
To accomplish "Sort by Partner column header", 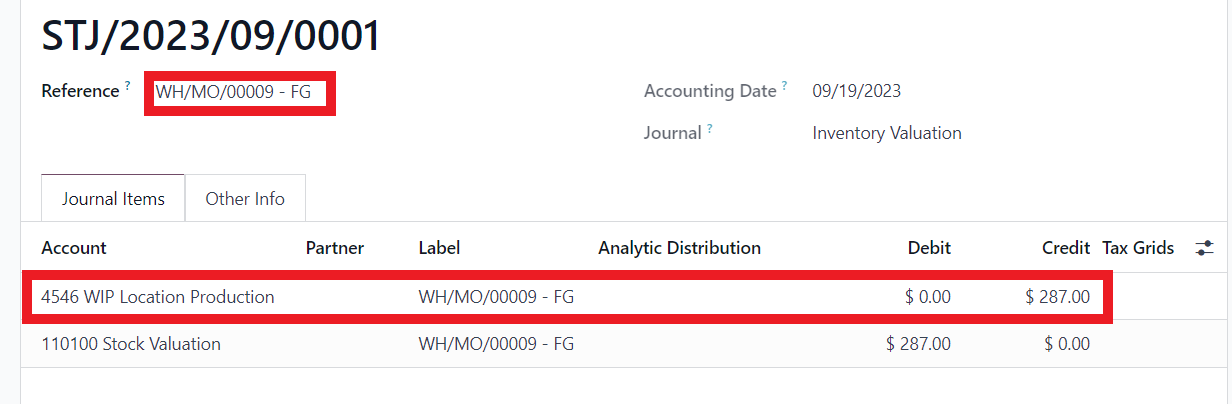I will pyautogui.click(x=335, y=248).
